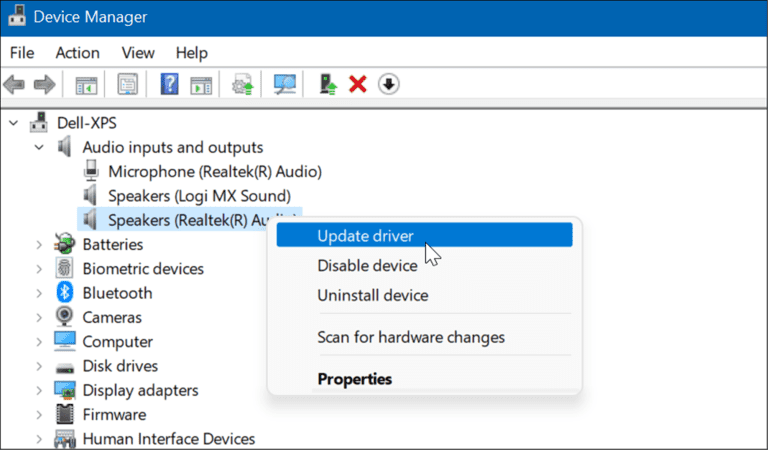This screenshot has width=768, height=450.
Task: Expand the Bluetooth category
Action: click(39, 293)
